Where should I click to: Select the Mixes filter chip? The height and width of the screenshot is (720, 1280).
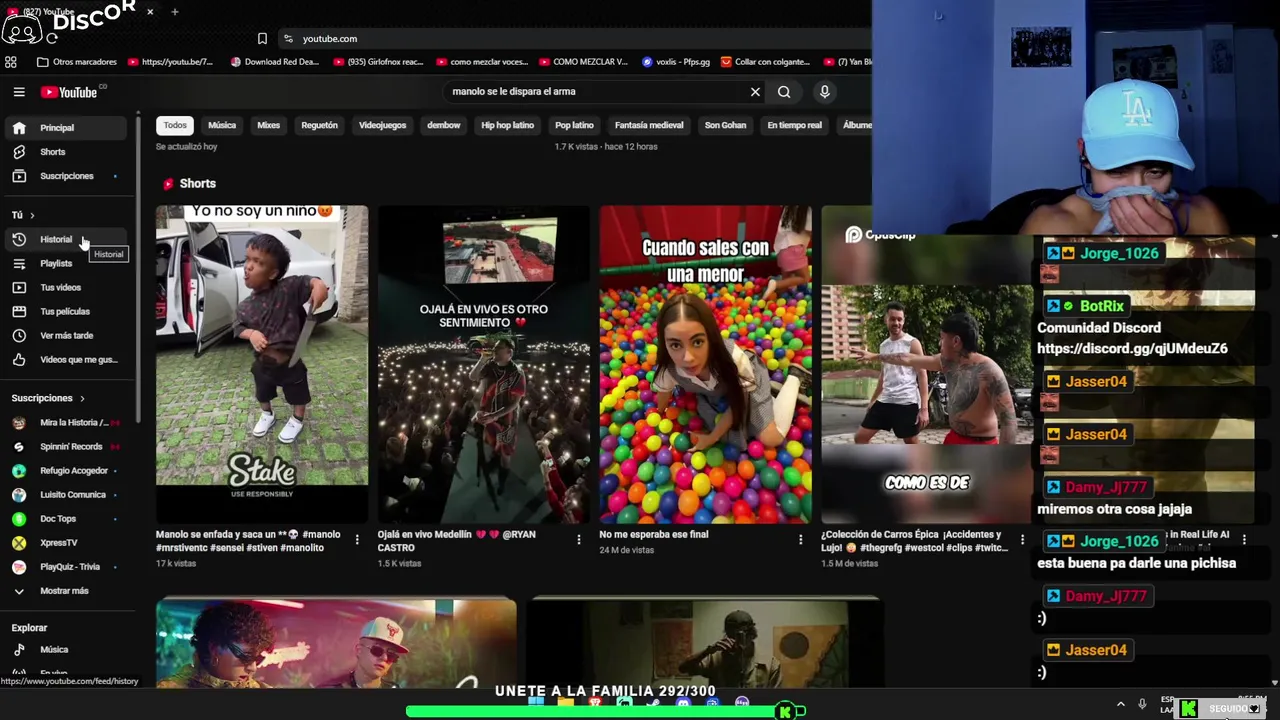coord(268,125)
